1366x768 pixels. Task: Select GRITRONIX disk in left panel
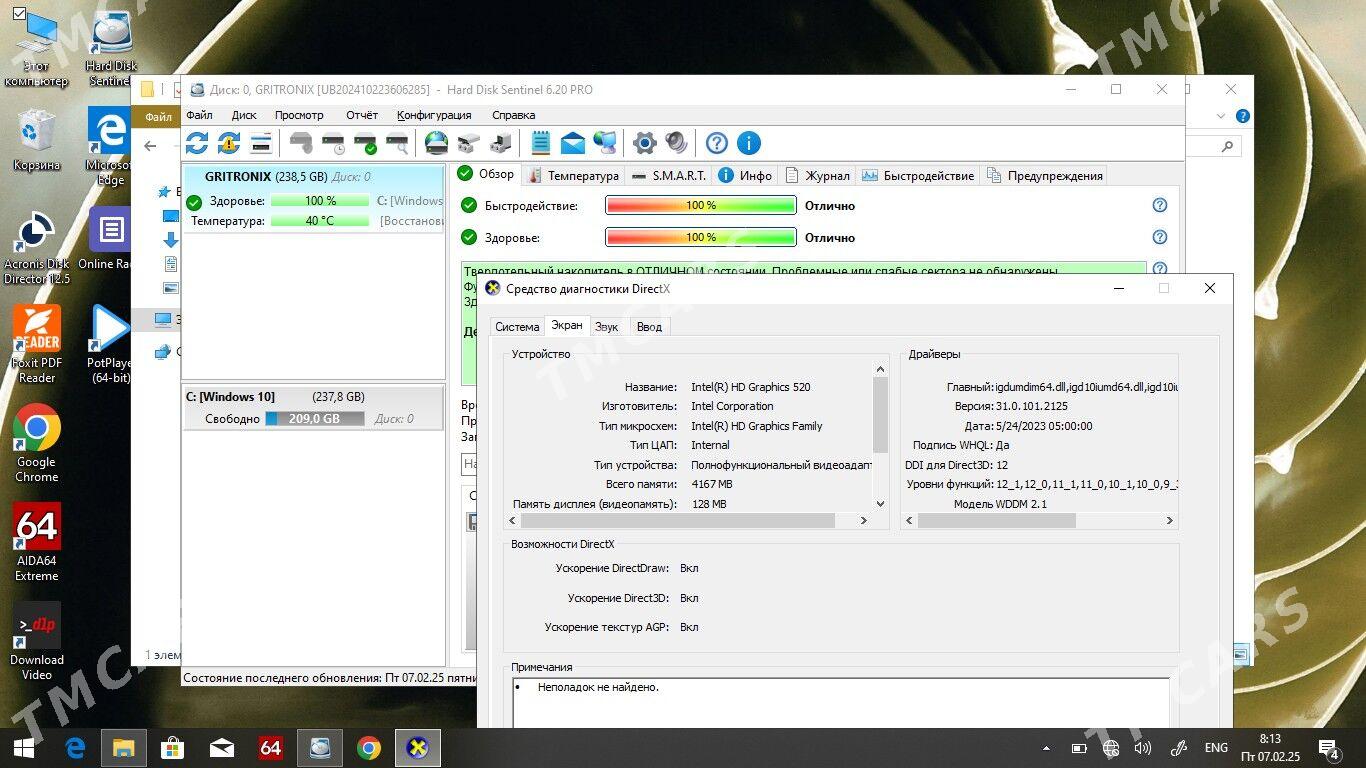tap(314, 198)
